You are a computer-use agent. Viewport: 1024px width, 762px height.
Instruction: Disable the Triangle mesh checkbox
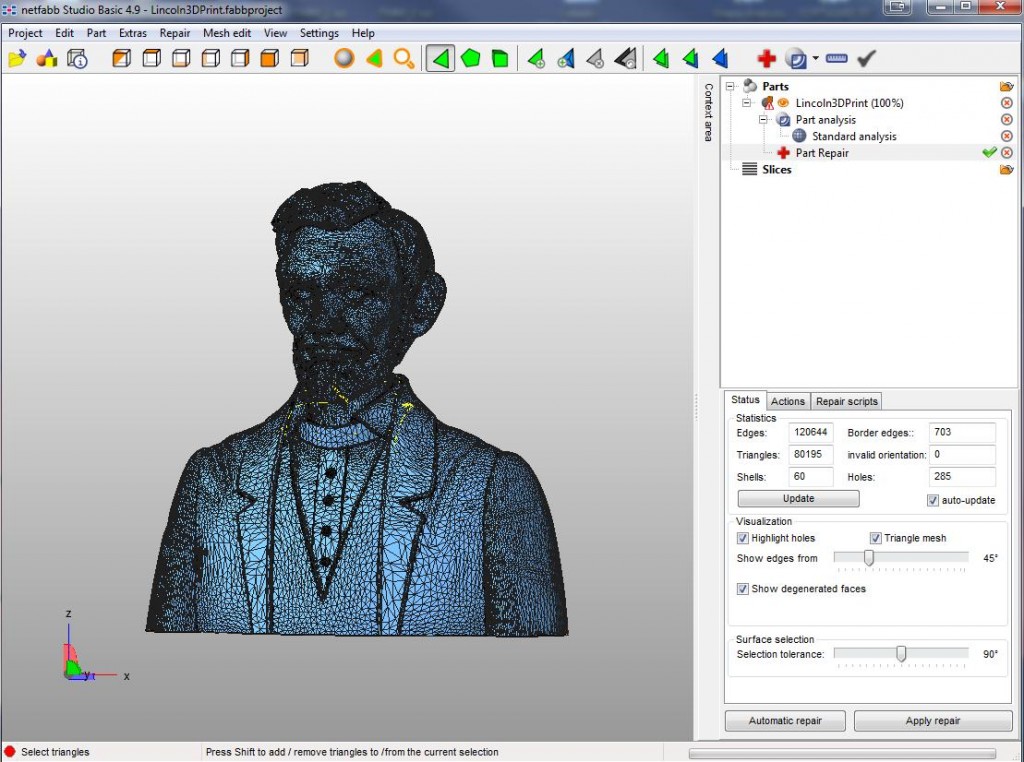(x=876, y=538)
